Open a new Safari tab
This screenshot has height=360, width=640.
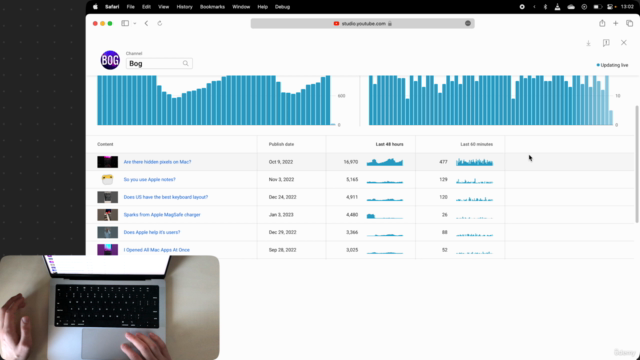pos(616,23)
